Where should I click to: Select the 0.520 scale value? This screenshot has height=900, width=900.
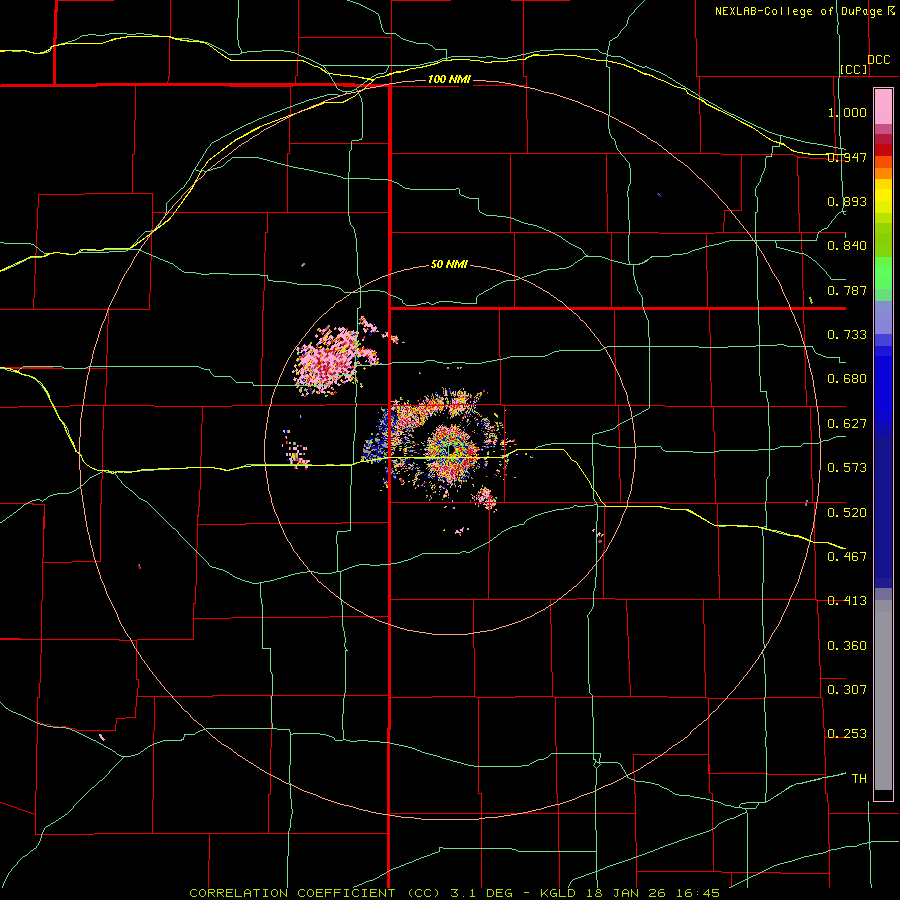[847, 512]
